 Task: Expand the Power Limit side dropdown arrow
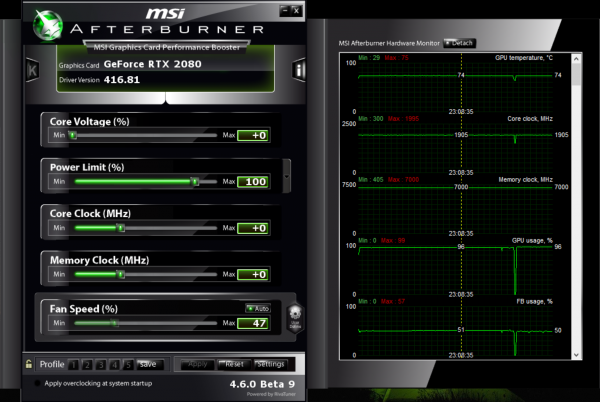click(x=287, y=176)
